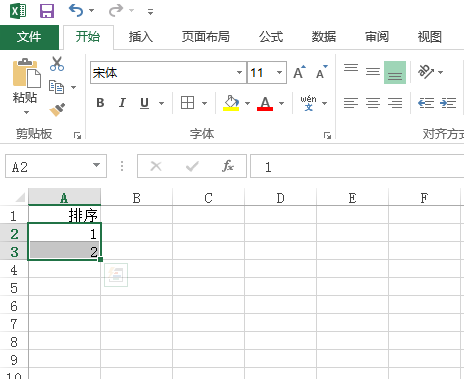
Task: Open the 剪贴板 dialog launcher
Action: point(77,135)
